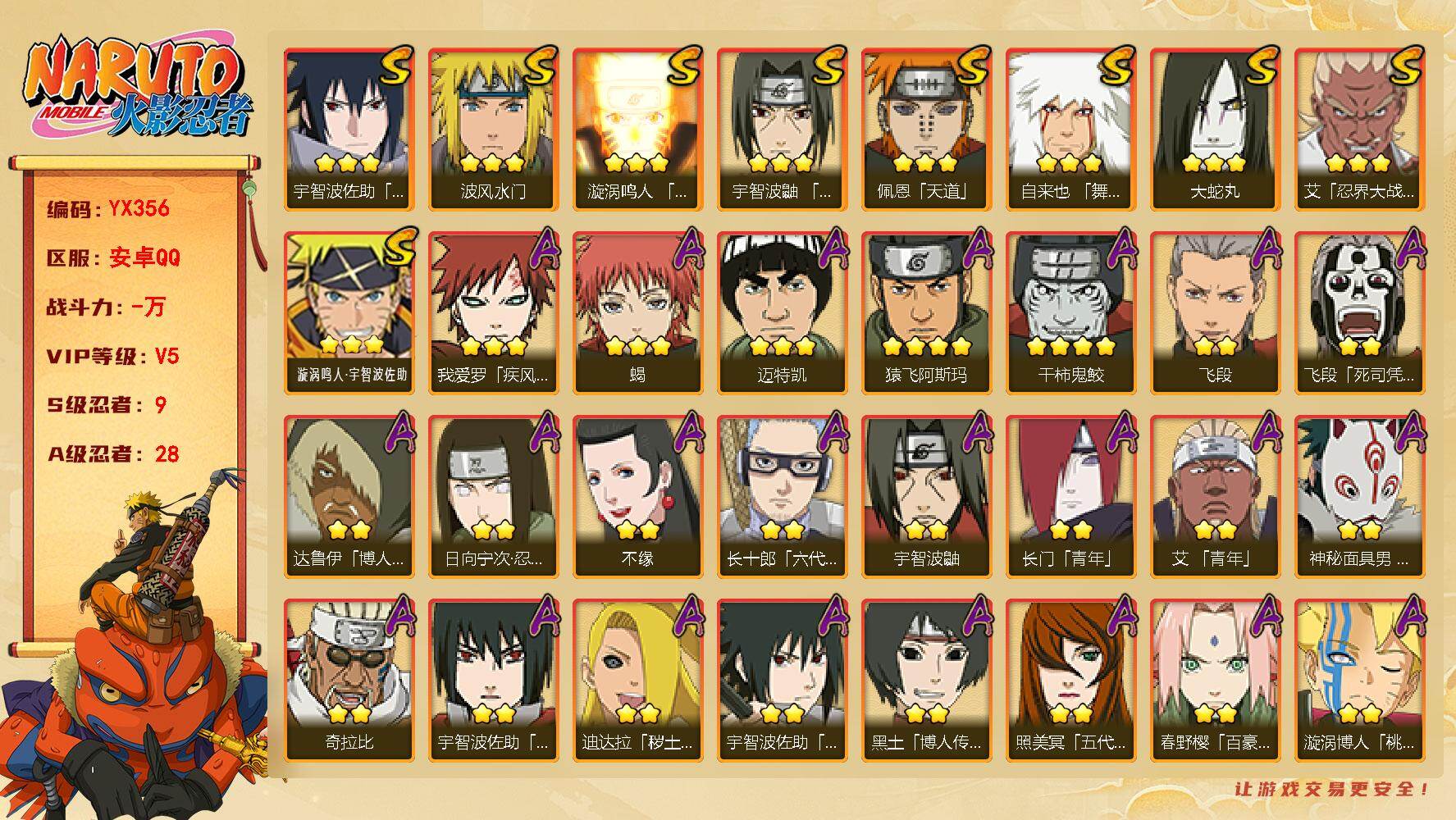Select the 波风水门 ninja card
Image resolution: width=1456 pixels, height=820 pixels.
point(494,130)
